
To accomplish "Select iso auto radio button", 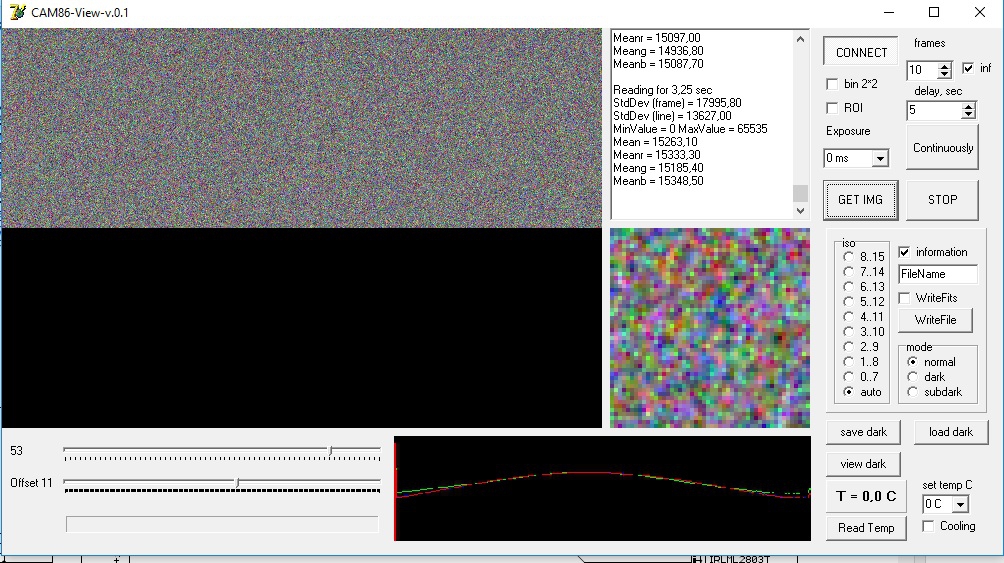I will [848, 391].
